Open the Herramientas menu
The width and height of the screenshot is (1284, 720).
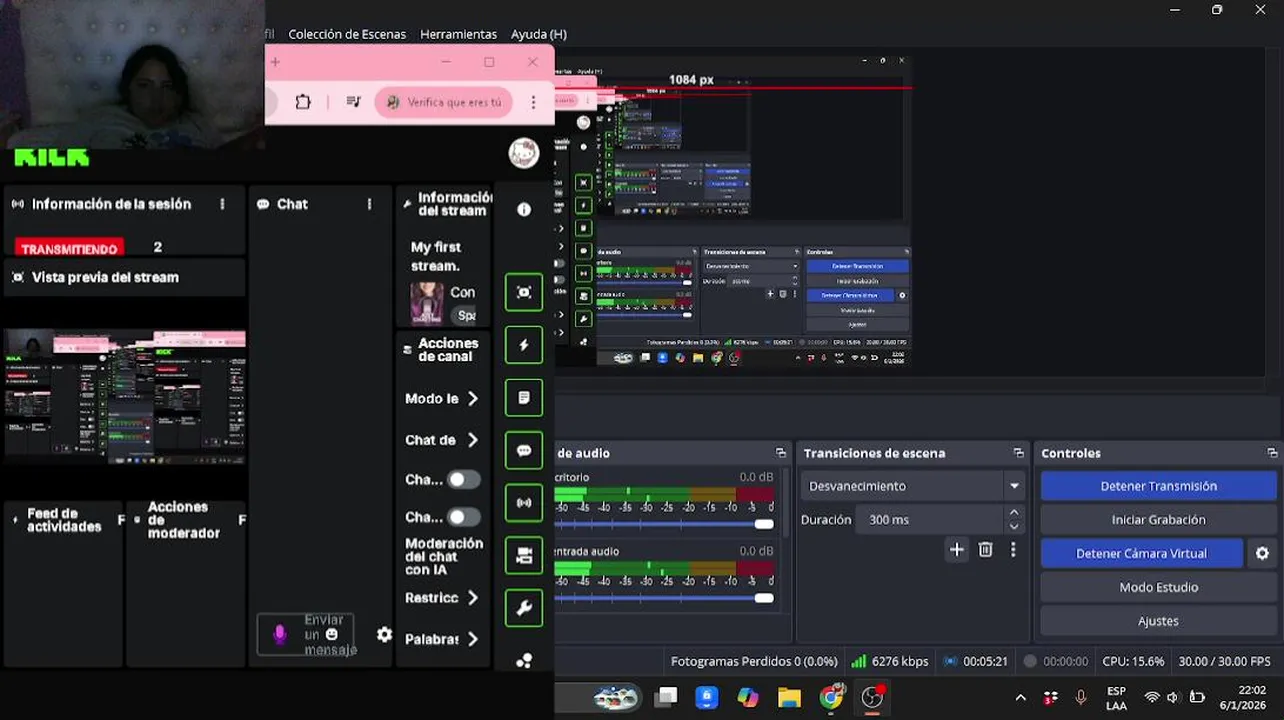click(x=458, y=34)
